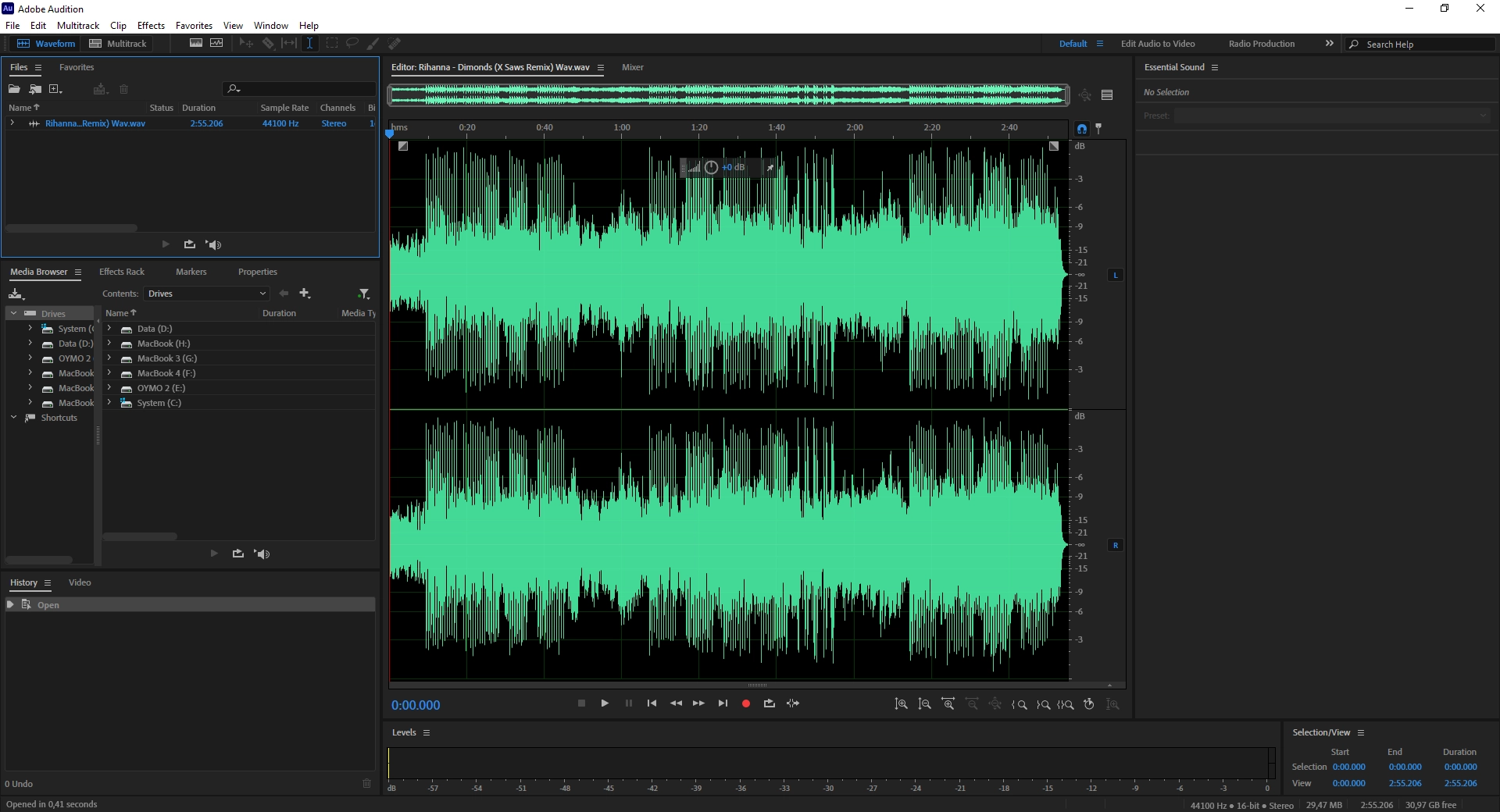Toggle the left channel L indicator

[x=1116, y=275]
